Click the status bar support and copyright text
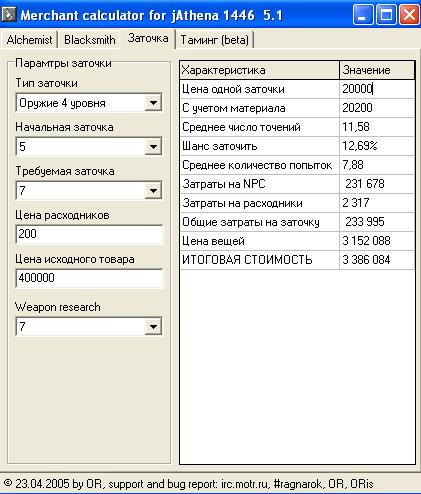421x494 pixels. click(x=188, y=484)
